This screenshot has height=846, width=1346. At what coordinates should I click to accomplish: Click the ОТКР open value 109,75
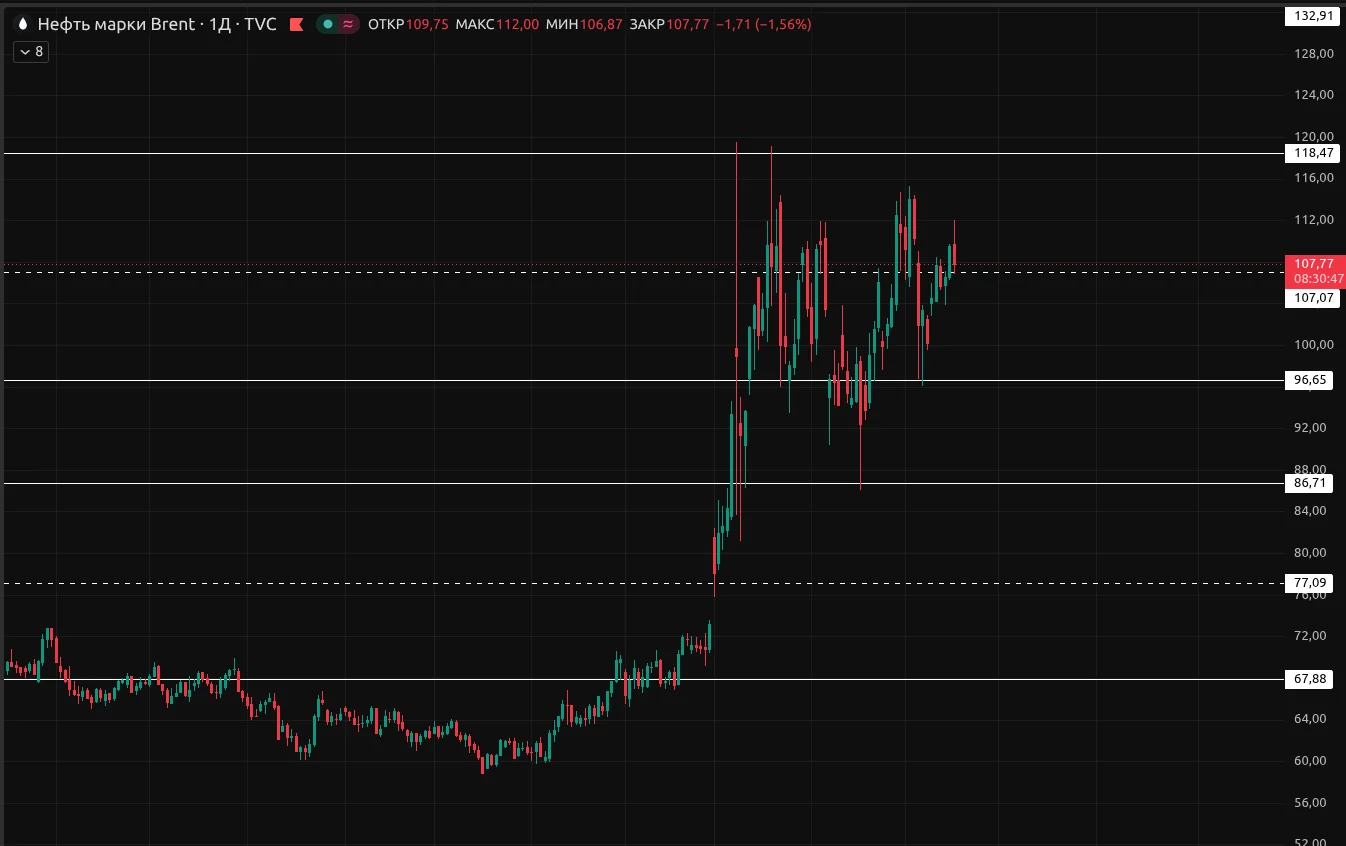(427, 24)
